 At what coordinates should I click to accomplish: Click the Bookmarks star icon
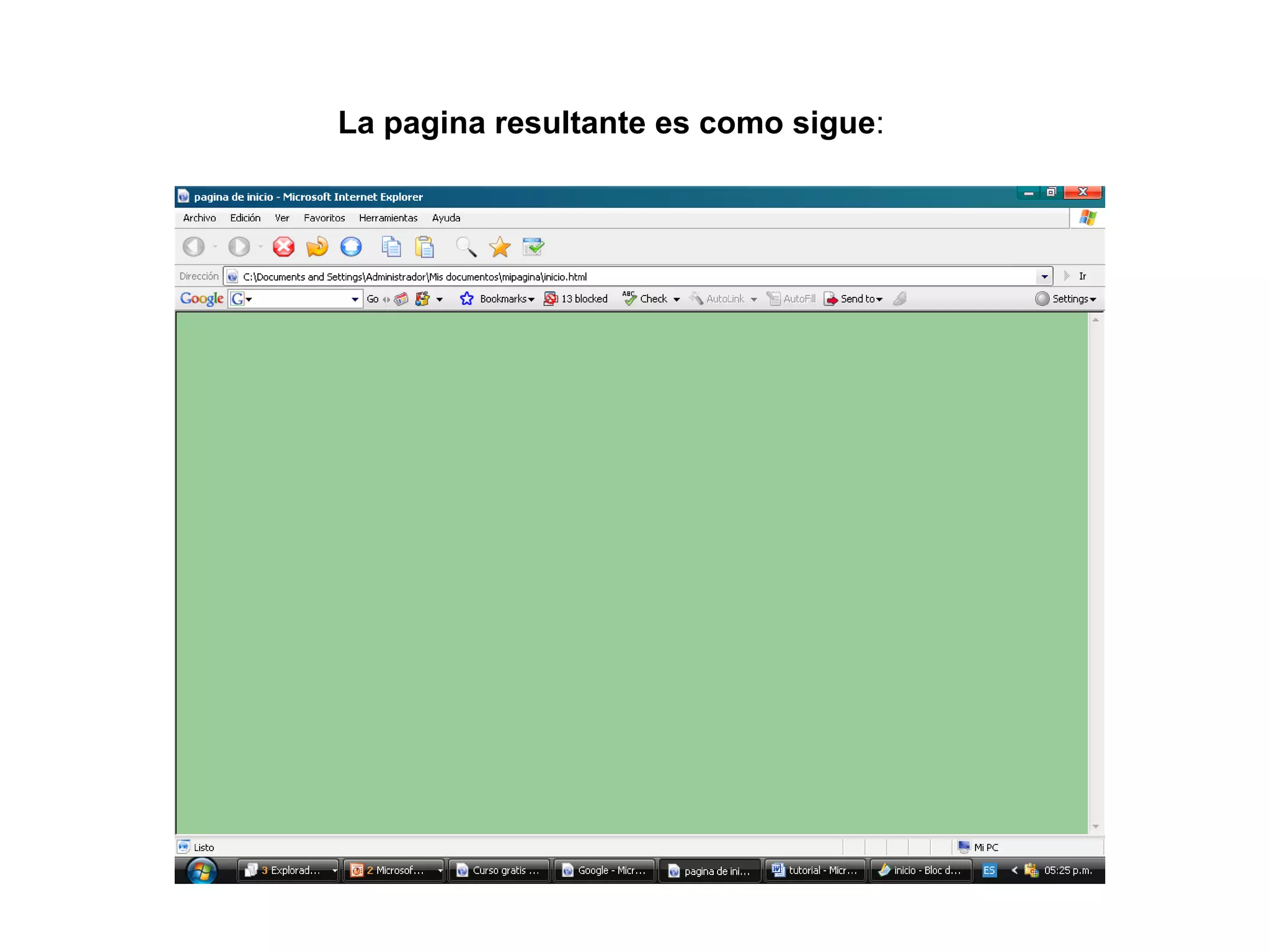(467, 299)
